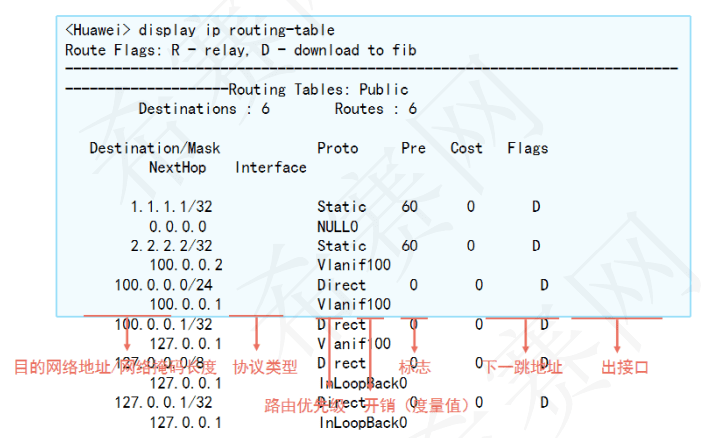Click the NULL0 interface entry
Viewport: 718px width, 438px height.
[x=338, y=226]
